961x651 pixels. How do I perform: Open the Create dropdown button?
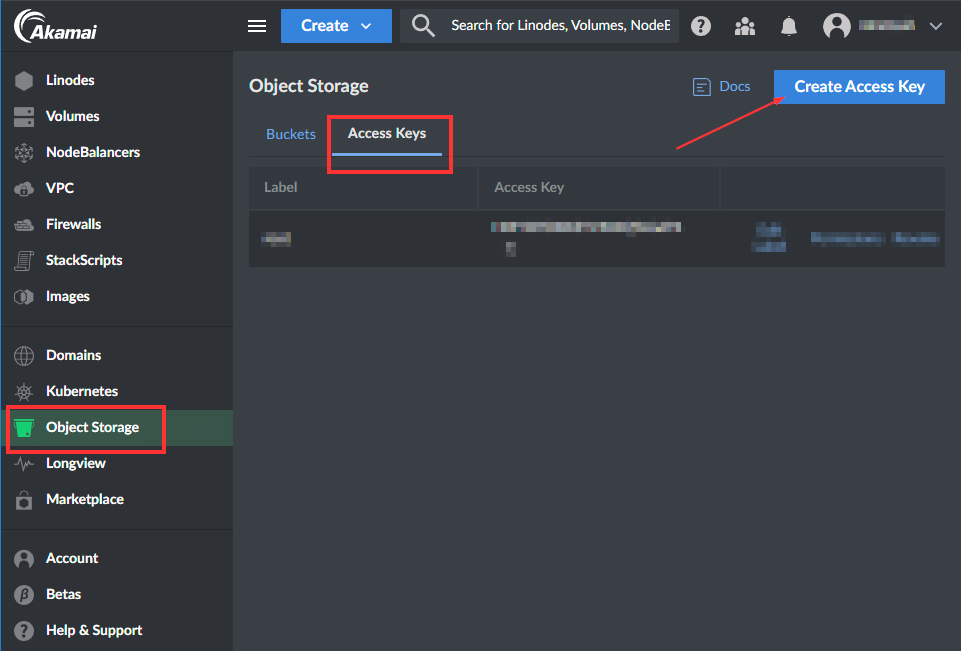coord(336,26)
